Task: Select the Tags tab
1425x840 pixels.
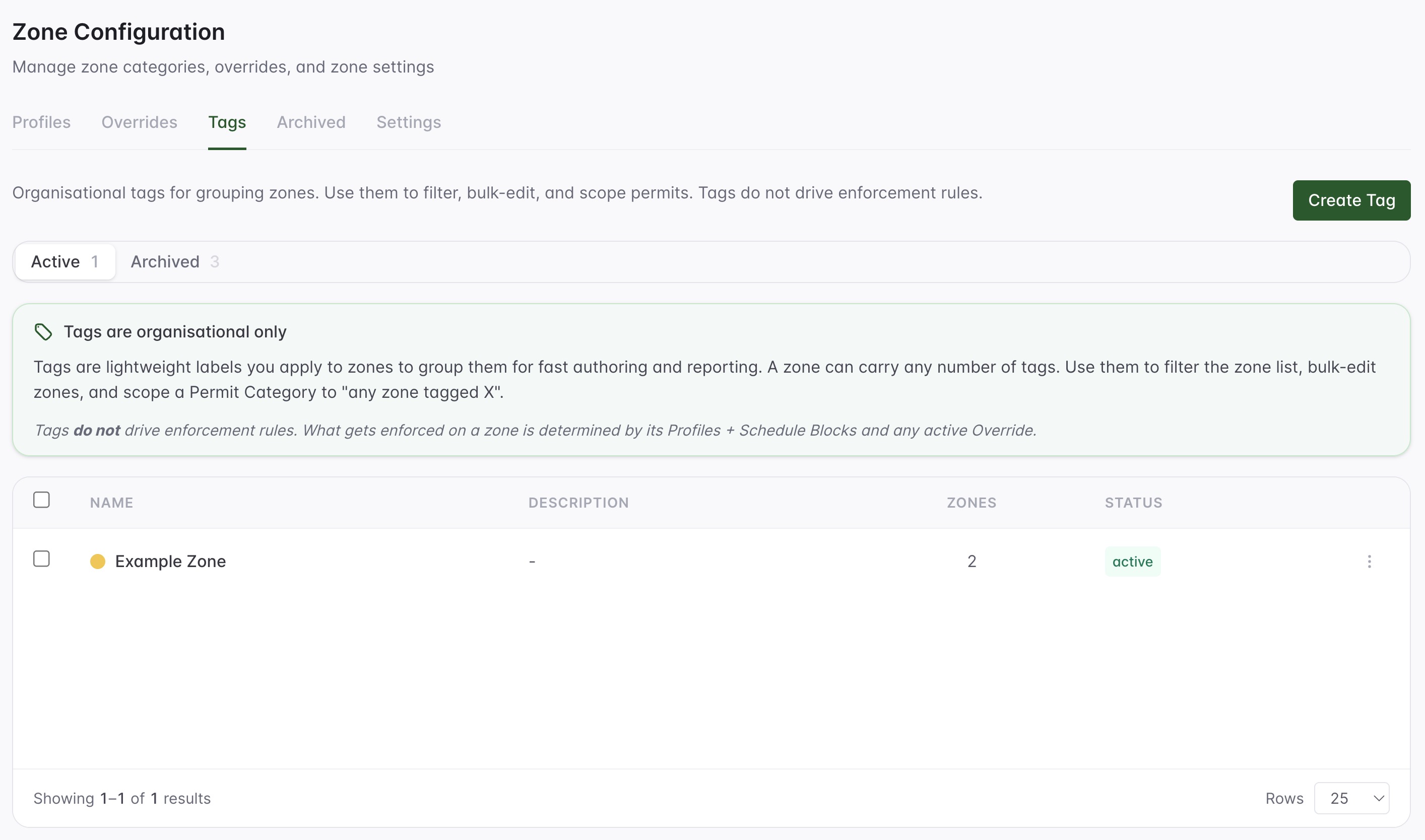Action: [x=227, y=122]
